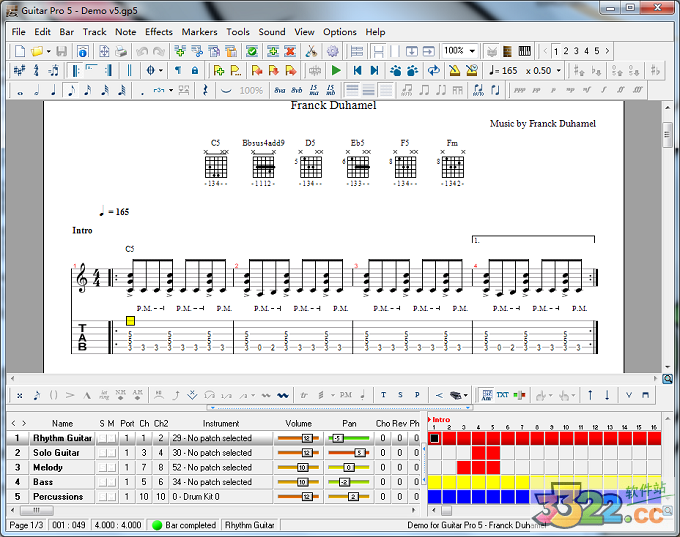Click the insert marker flag with plus icon
This screenshot has width=680, height=537.
[x=219, y=70]
